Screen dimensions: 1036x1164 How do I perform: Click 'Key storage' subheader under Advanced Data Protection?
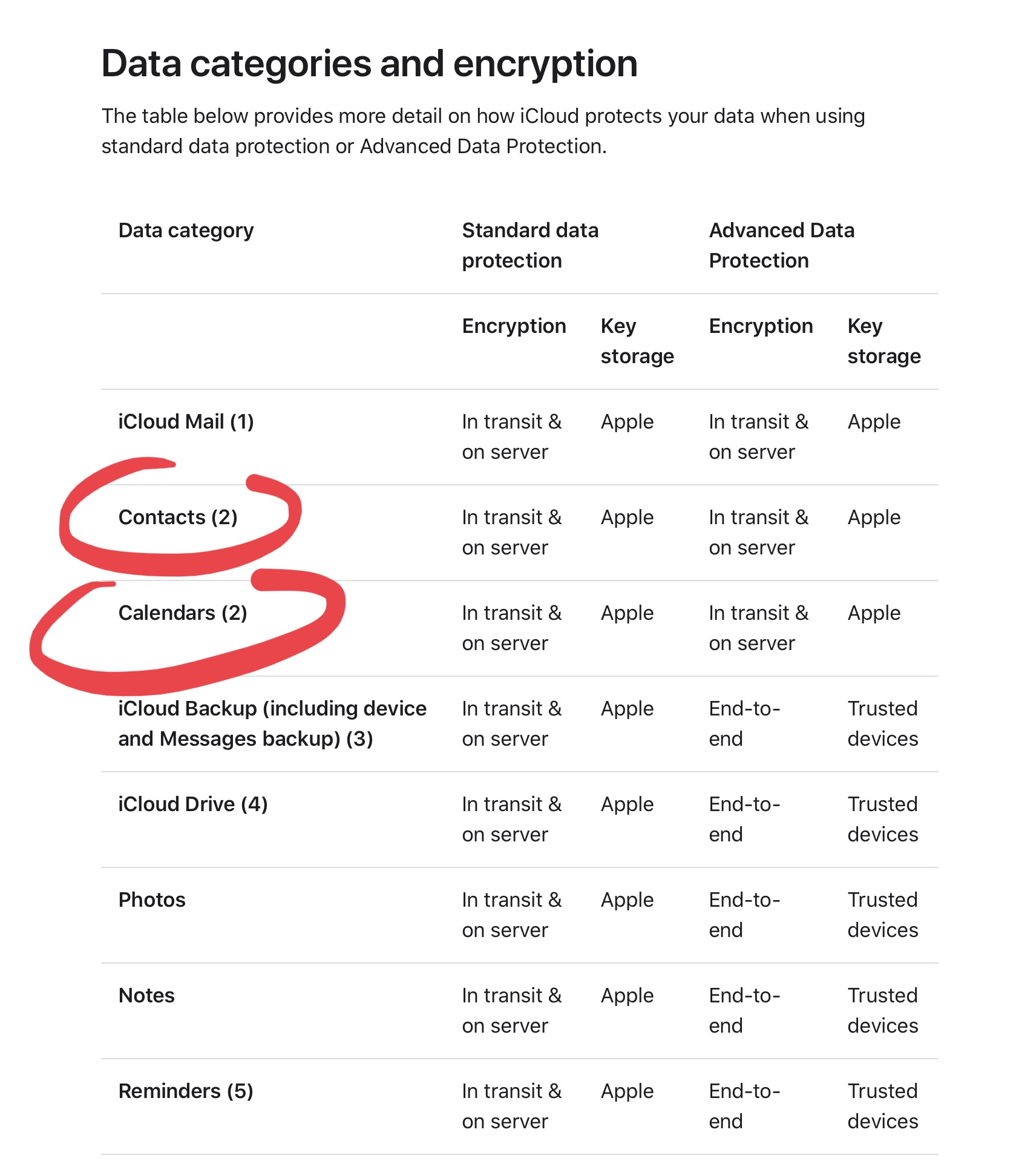(884, 341)
